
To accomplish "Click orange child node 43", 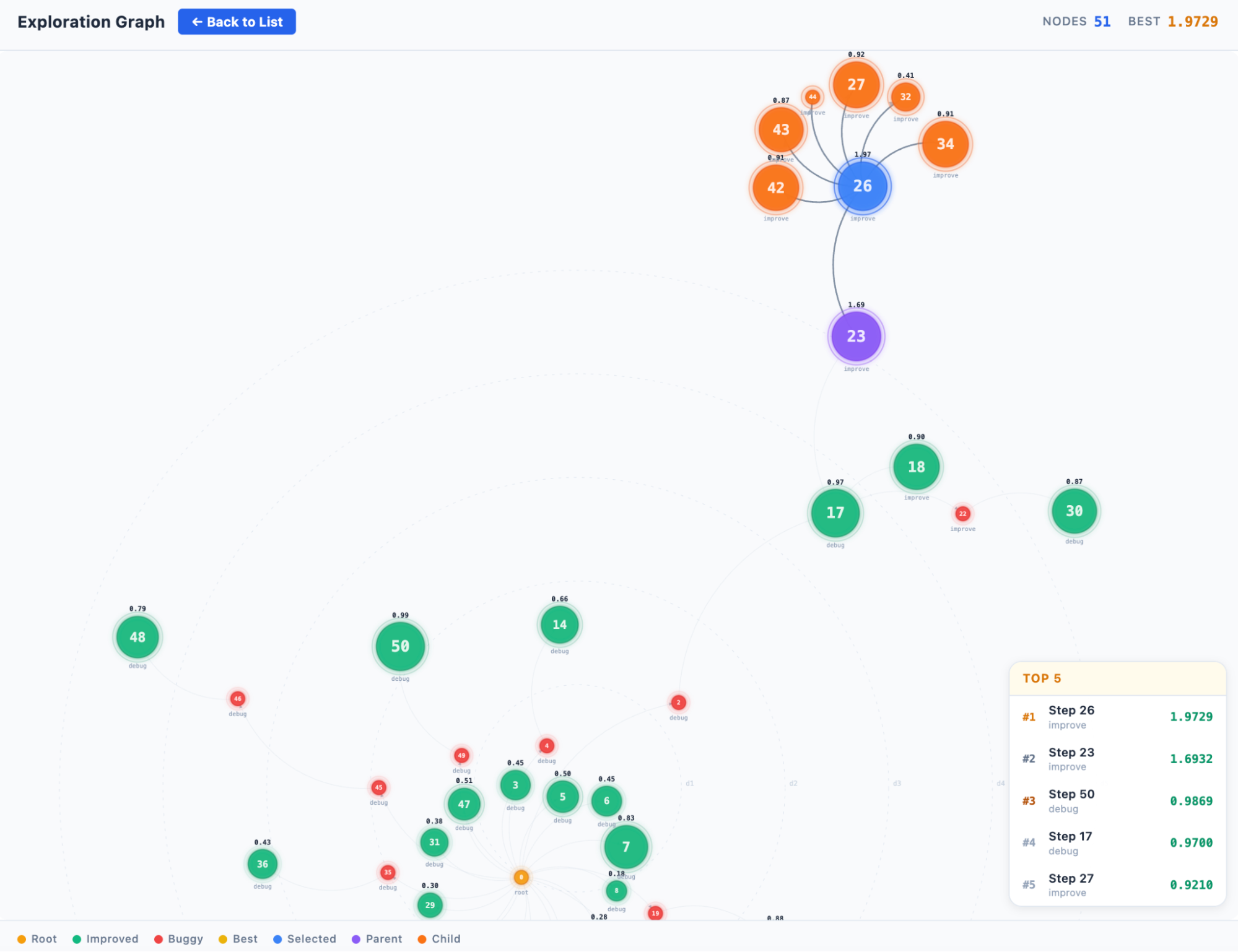I will pyautogui.click(x=780, y=130).
